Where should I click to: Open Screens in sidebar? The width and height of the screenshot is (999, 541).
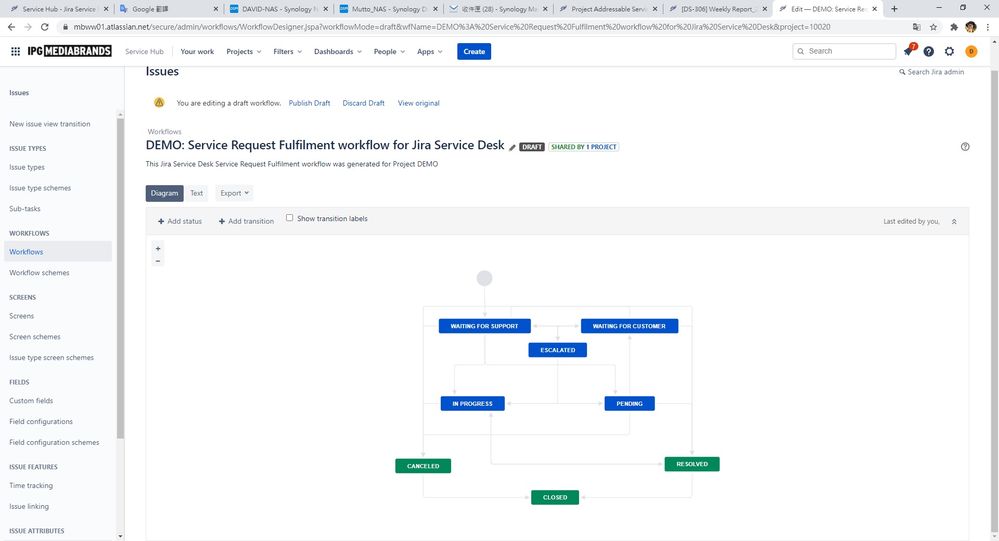22,316
